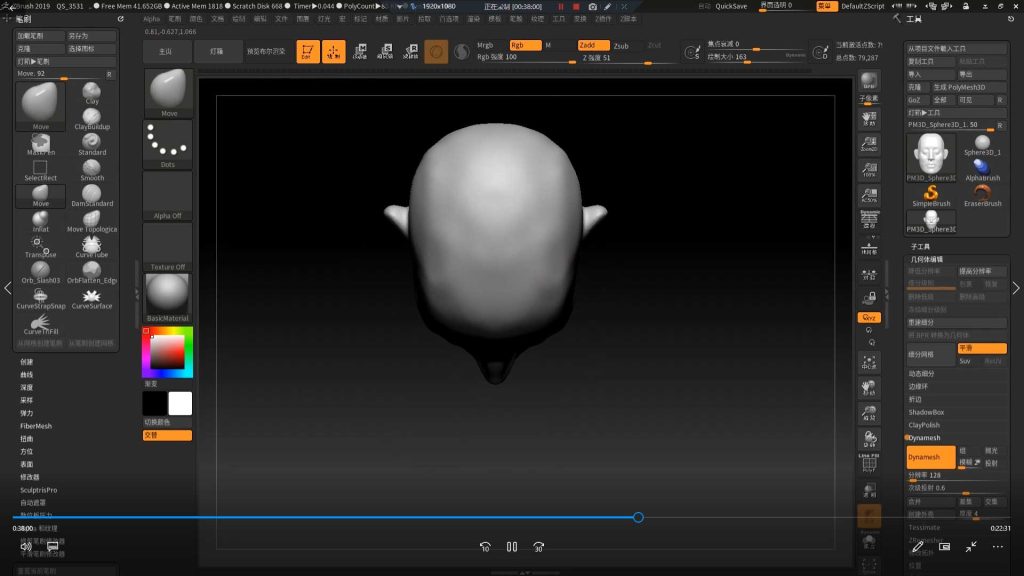The image size is (1024, 576).
Task: Expand the ShadowBox section
Action: (926, 412)
